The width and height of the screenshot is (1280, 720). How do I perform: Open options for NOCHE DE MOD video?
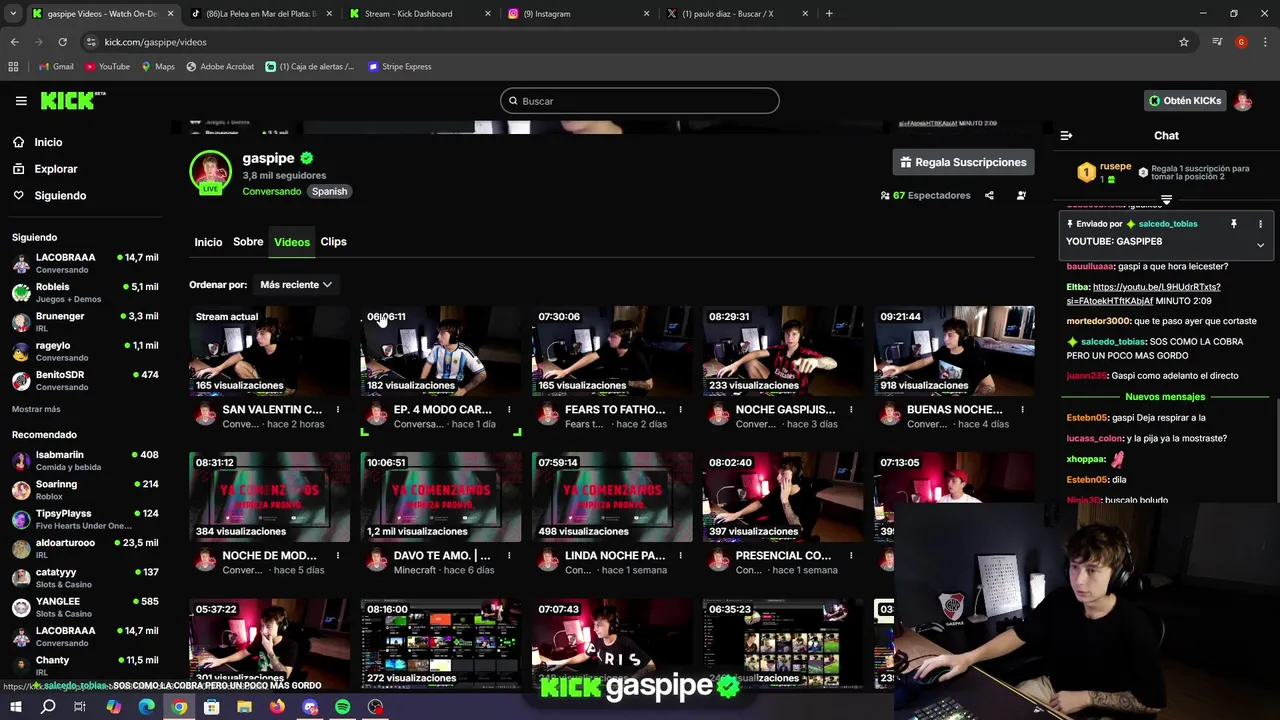[338, 556]
